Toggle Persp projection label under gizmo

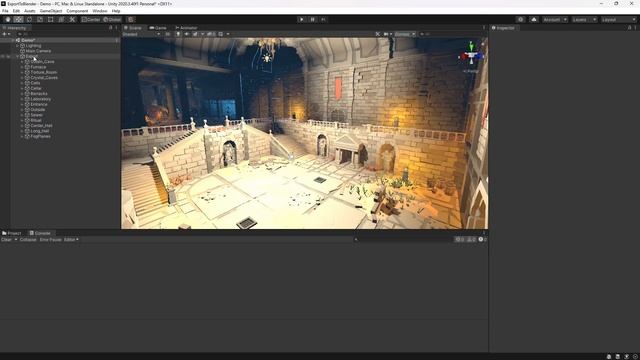471,71
